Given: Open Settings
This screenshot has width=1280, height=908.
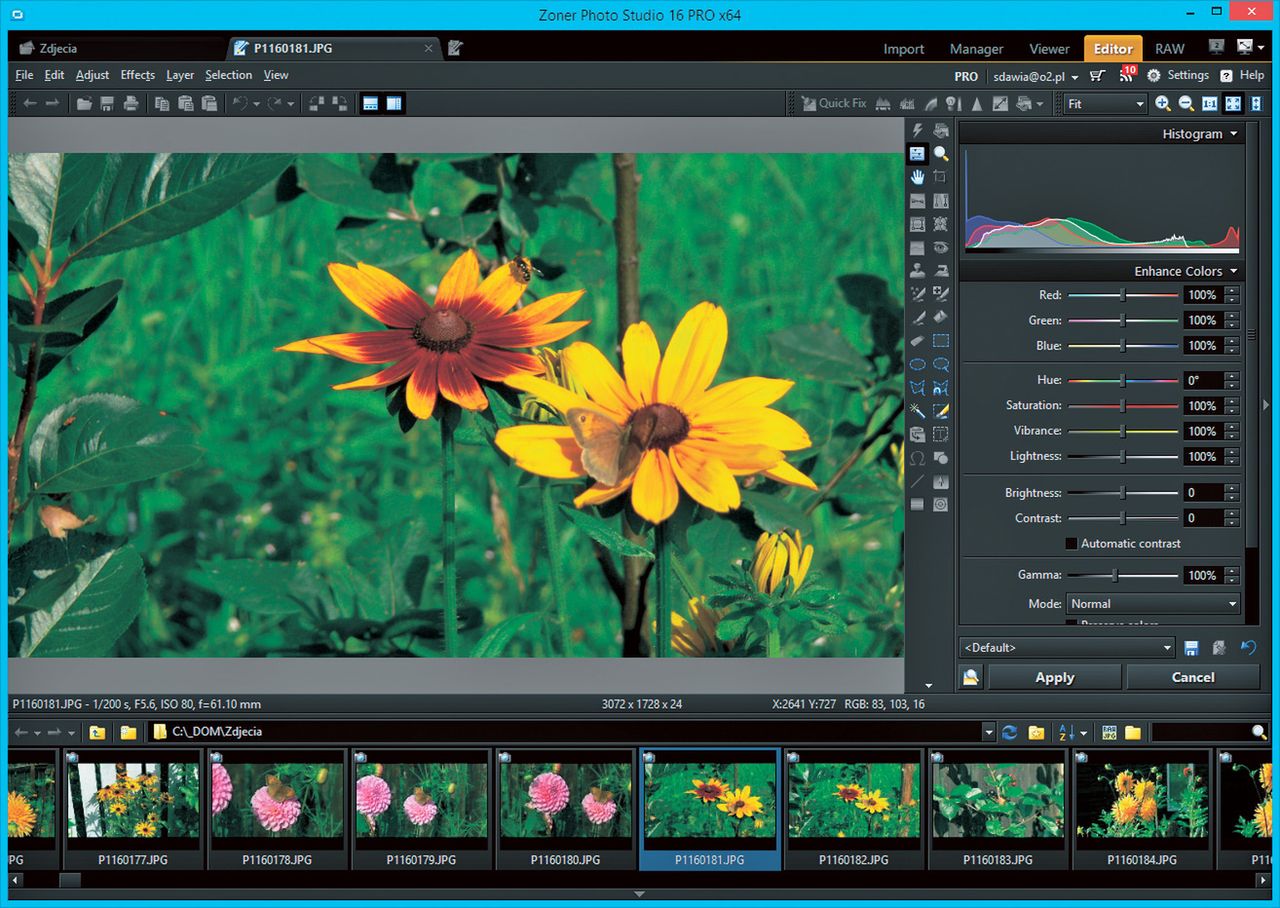Looking at the screenshot, I should pos(1177,76).
